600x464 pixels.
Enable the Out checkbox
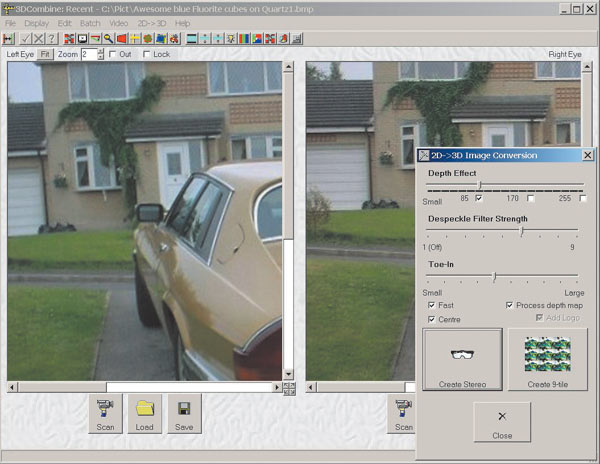point(112,54)
